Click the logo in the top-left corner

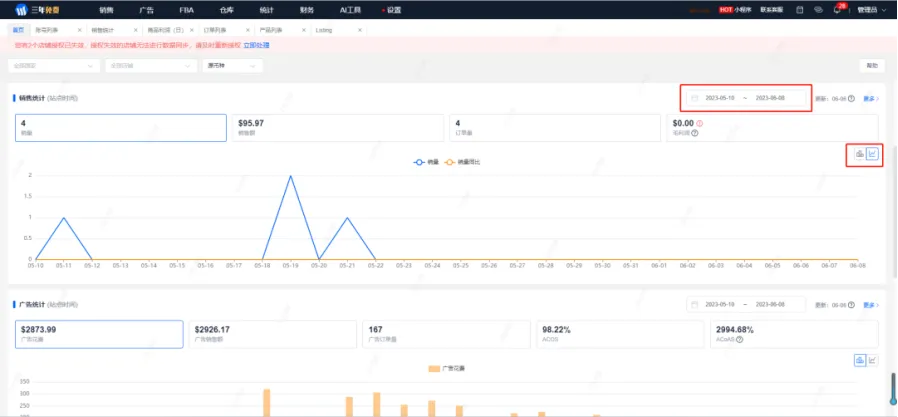(35, 10)
